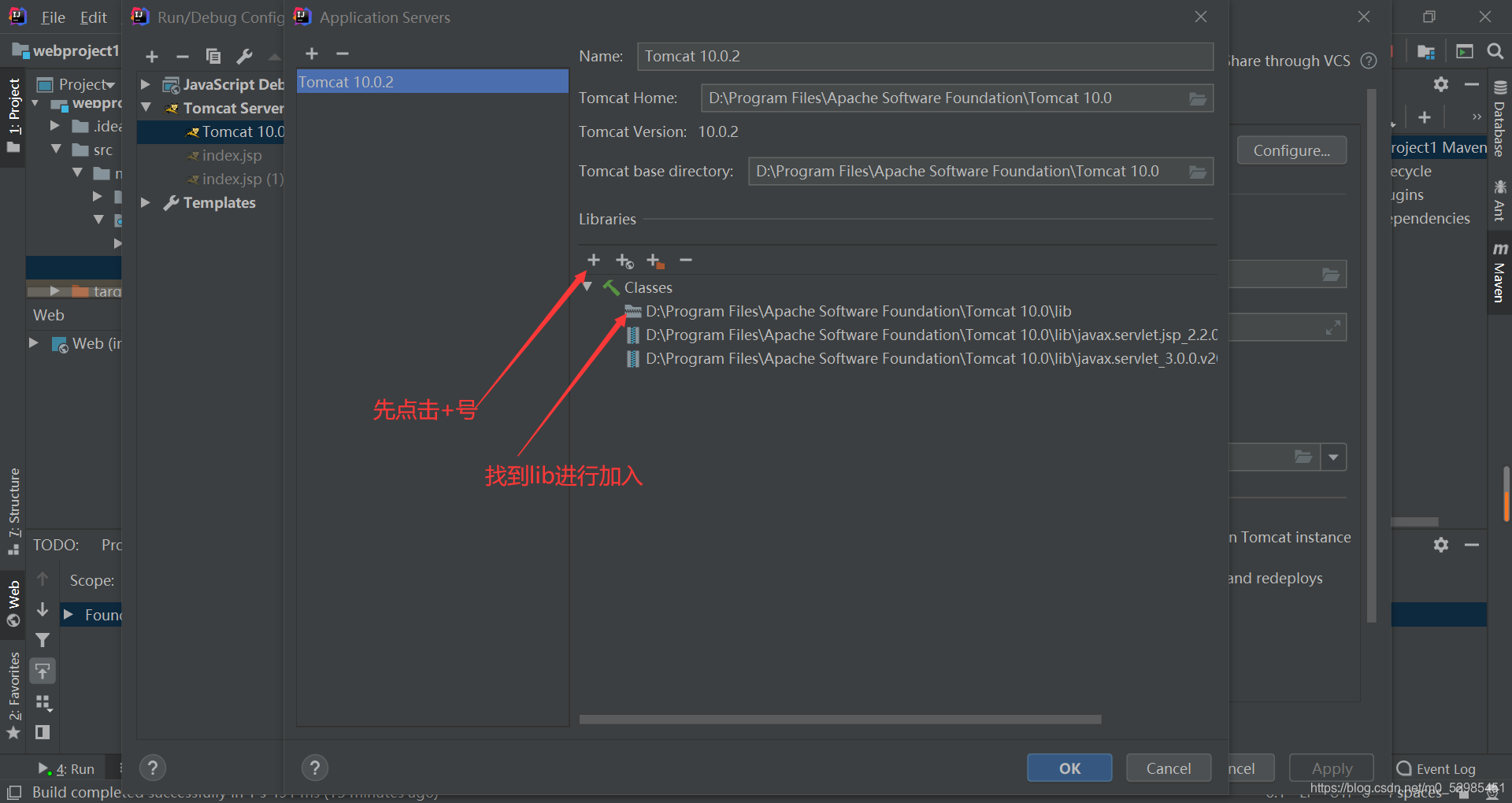Confirm with the OK button

pos(1069,768)
